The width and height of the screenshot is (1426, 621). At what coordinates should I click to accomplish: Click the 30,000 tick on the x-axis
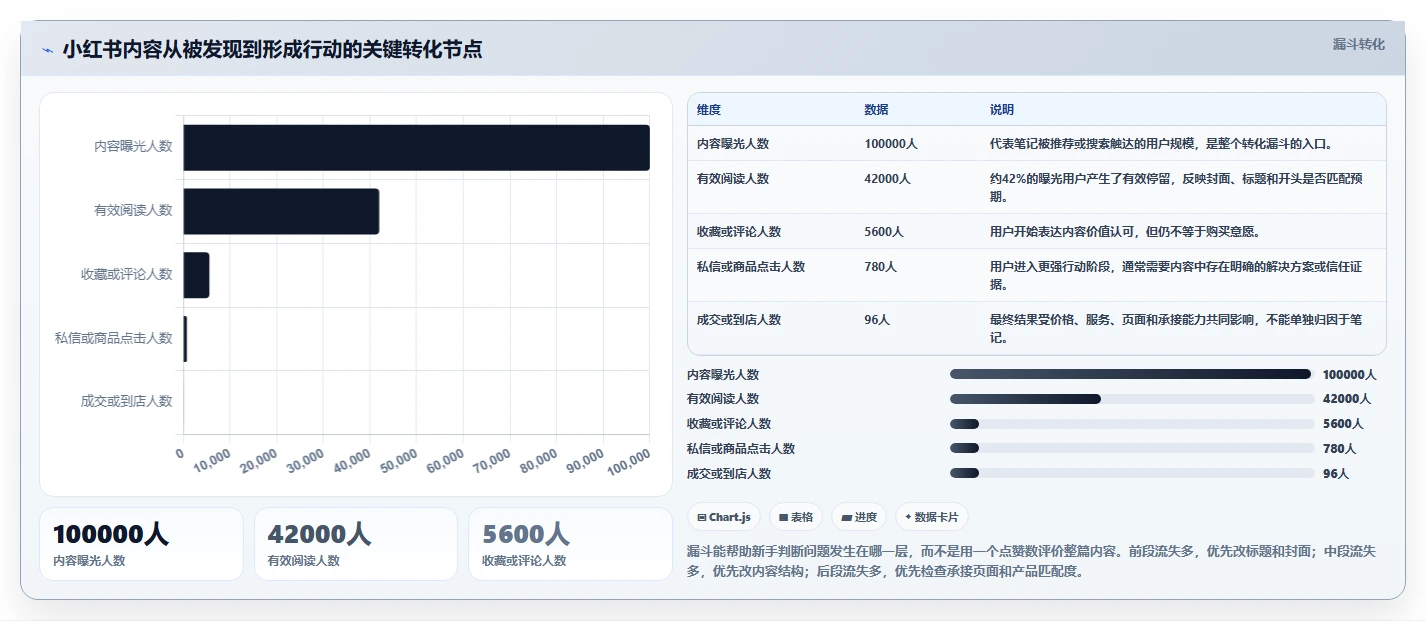point(305,461)
